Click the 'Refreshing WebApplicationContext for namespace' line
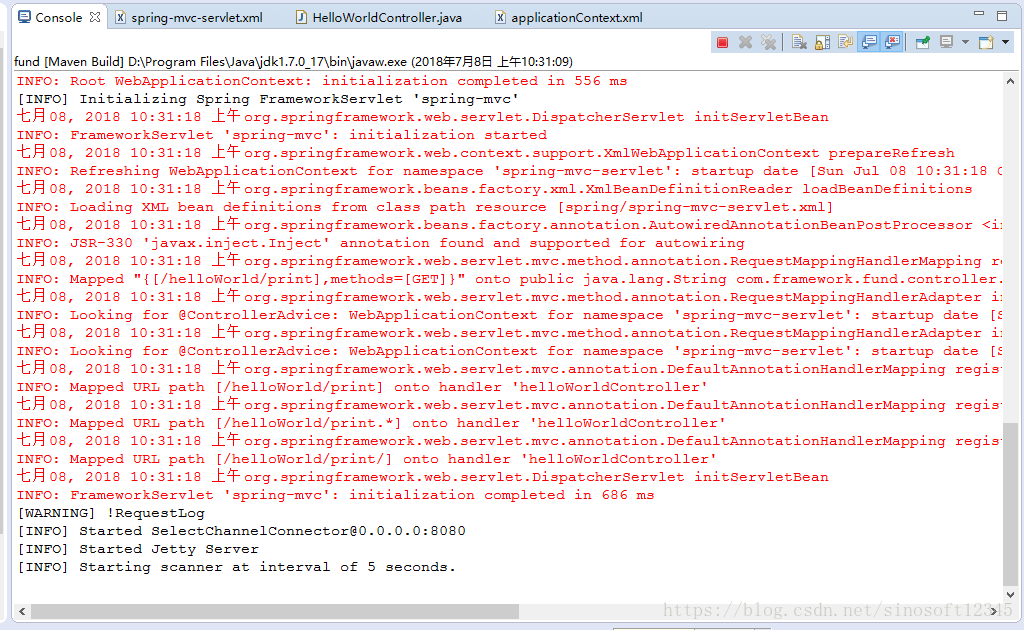This screenshot has height=630, width=1024. (x=509, y=171)
